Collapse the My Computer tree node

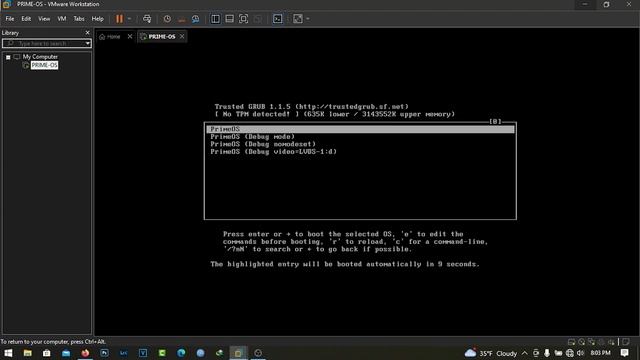coord(8,57)
